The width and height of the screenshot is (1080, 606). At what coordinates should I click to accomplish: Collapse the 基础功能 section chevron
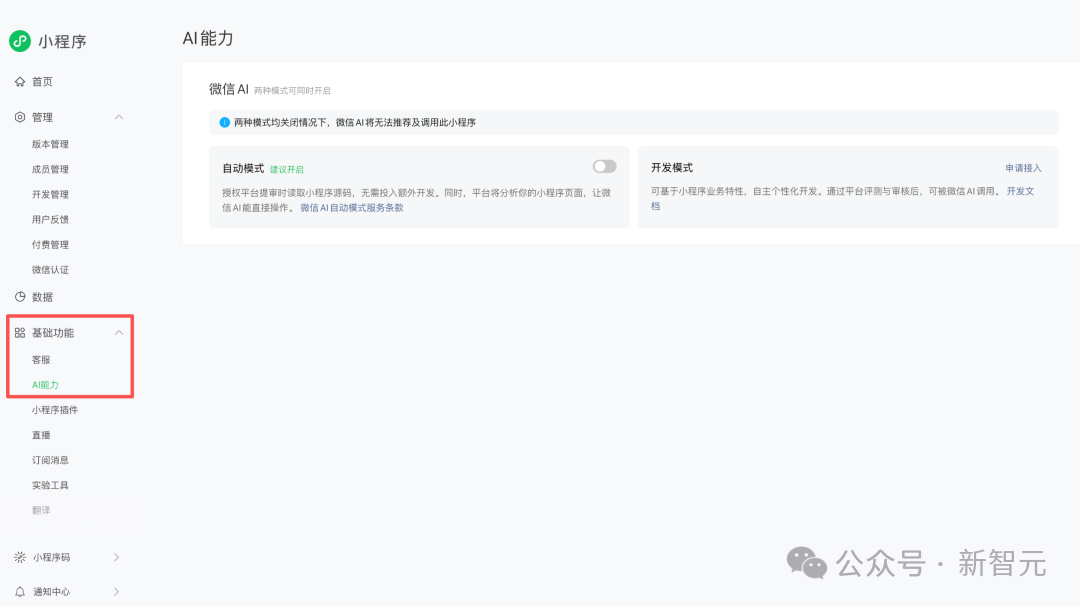[118, 333]
